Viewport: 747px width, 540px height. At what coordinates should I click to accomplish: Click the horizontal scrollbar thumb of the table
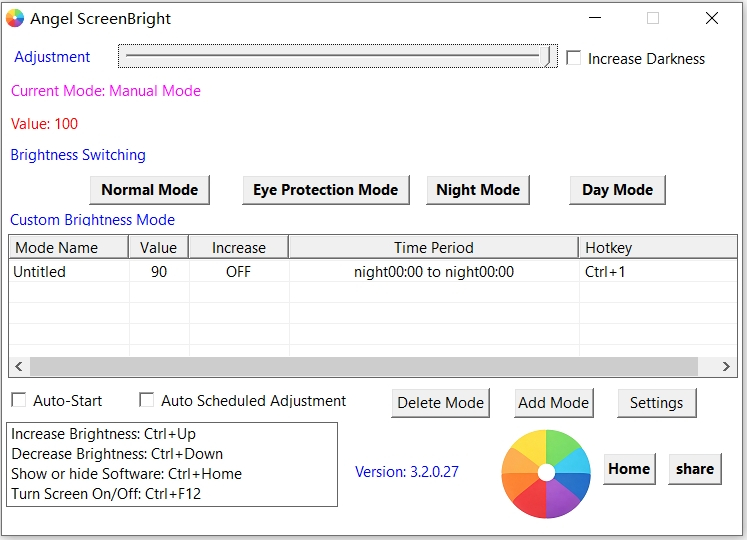[364, 366]
